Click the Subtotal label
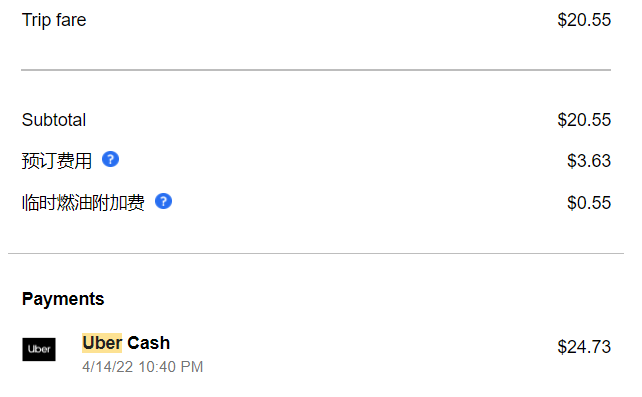The height and width of the screenshot is (397, 642). 54,120
